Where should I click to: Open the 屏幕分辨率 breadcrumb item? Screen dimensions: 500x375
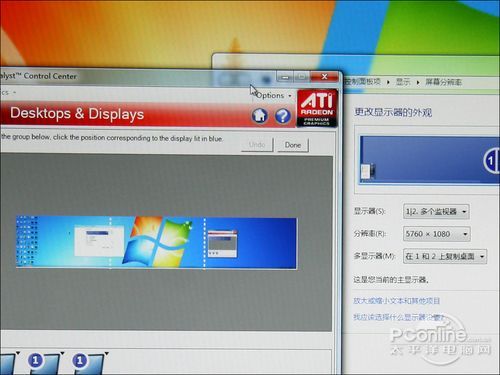(443, 82)
